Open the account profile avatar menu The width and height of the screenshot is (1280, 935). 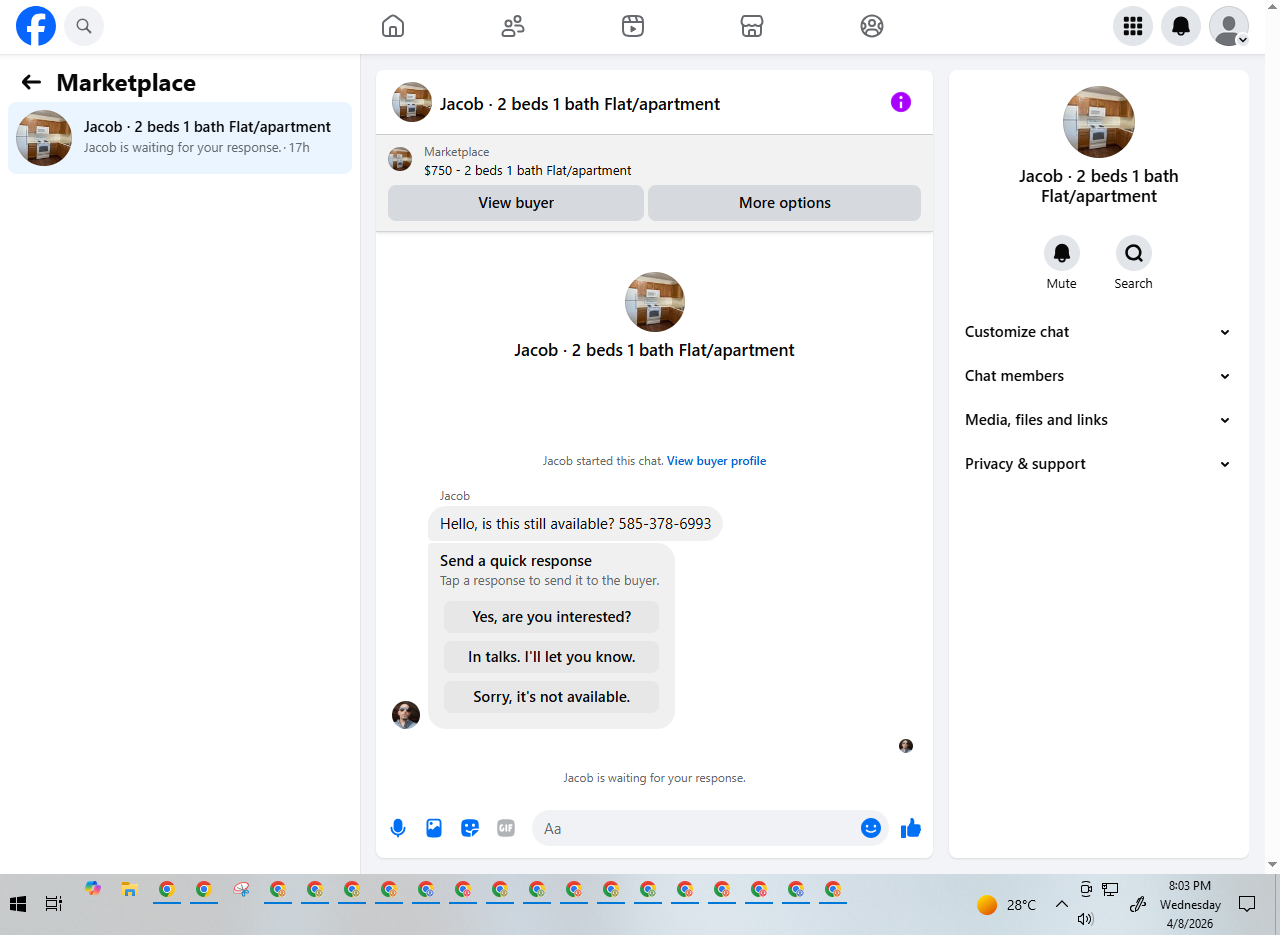[x=1229, y=26]
